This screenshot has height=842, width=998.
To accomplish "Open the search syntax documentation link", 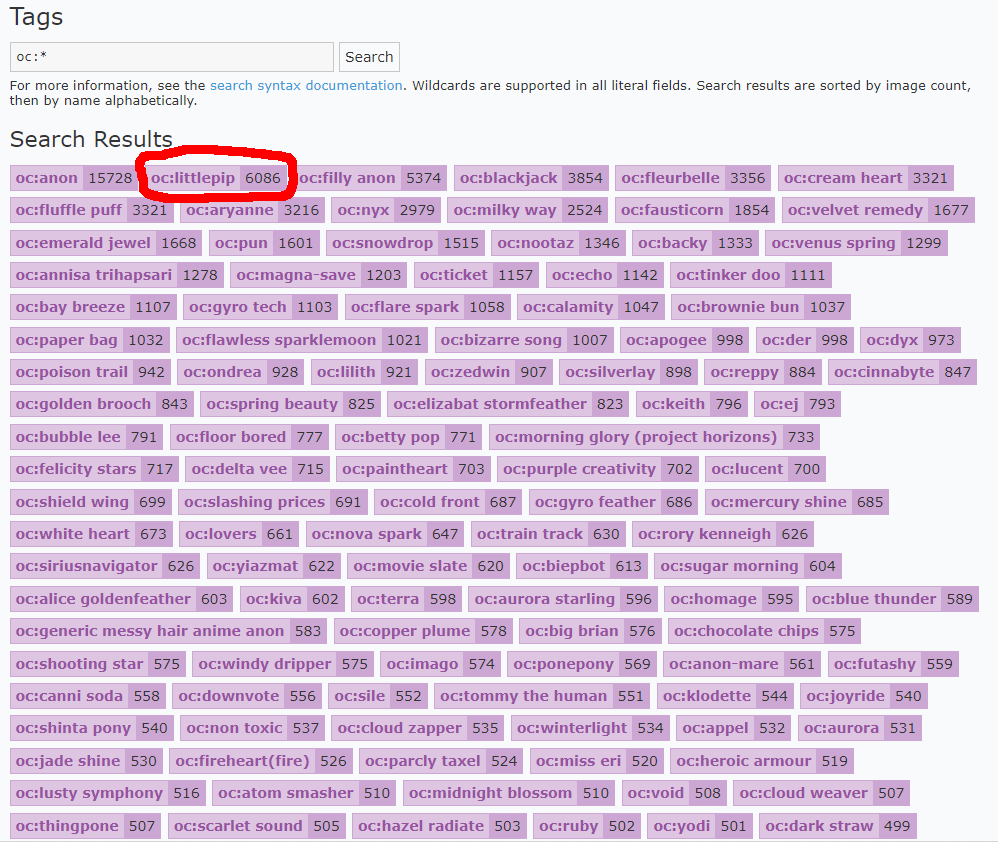I will [306, 85].
